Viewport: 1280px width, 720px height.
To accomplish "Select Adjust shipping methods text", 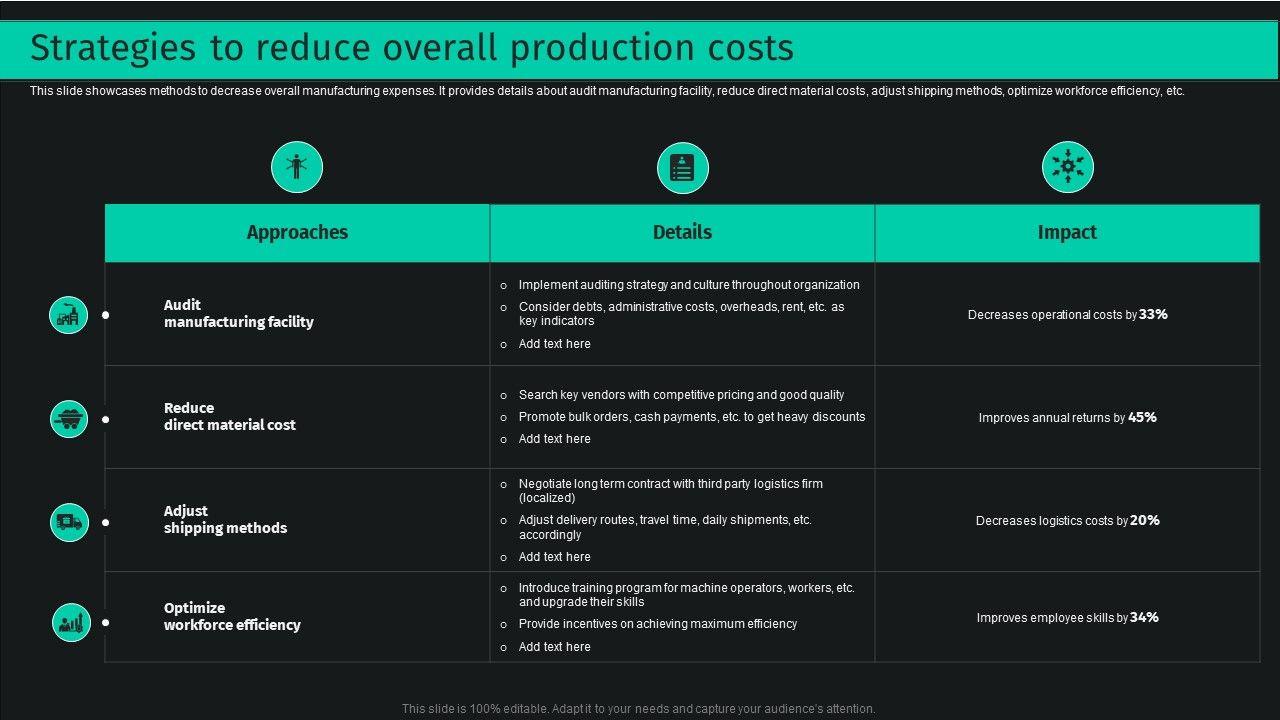I will pyautogui.click(x=225, y=519).
